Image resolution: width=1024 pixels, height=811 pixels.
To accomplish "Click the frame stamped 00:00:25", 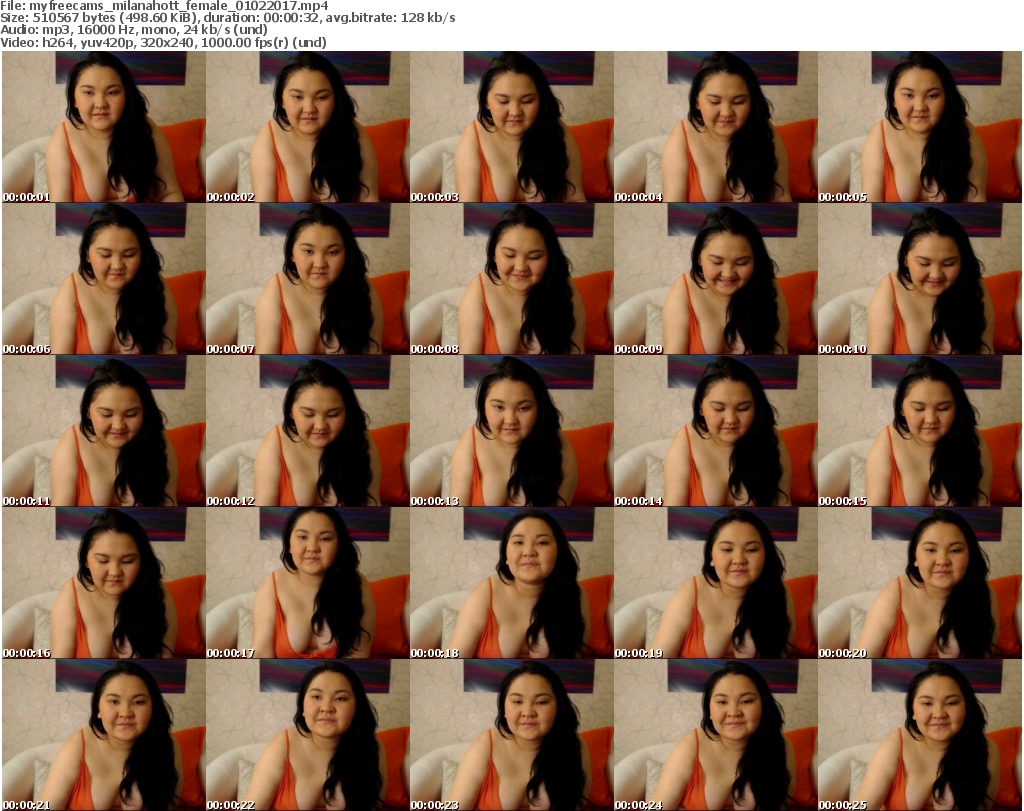I will (x=920, y=735).
